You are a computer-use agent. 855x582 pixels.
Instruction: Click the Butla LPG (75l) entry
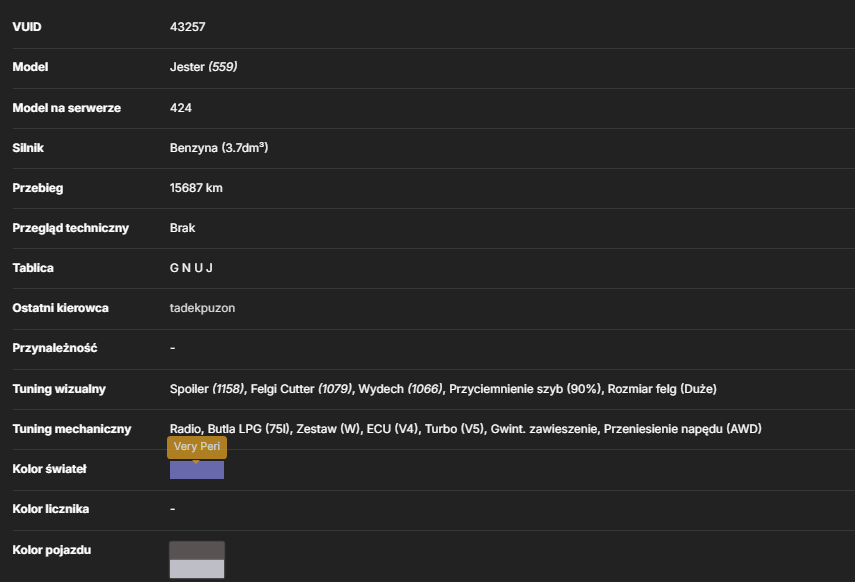point(249,429)
